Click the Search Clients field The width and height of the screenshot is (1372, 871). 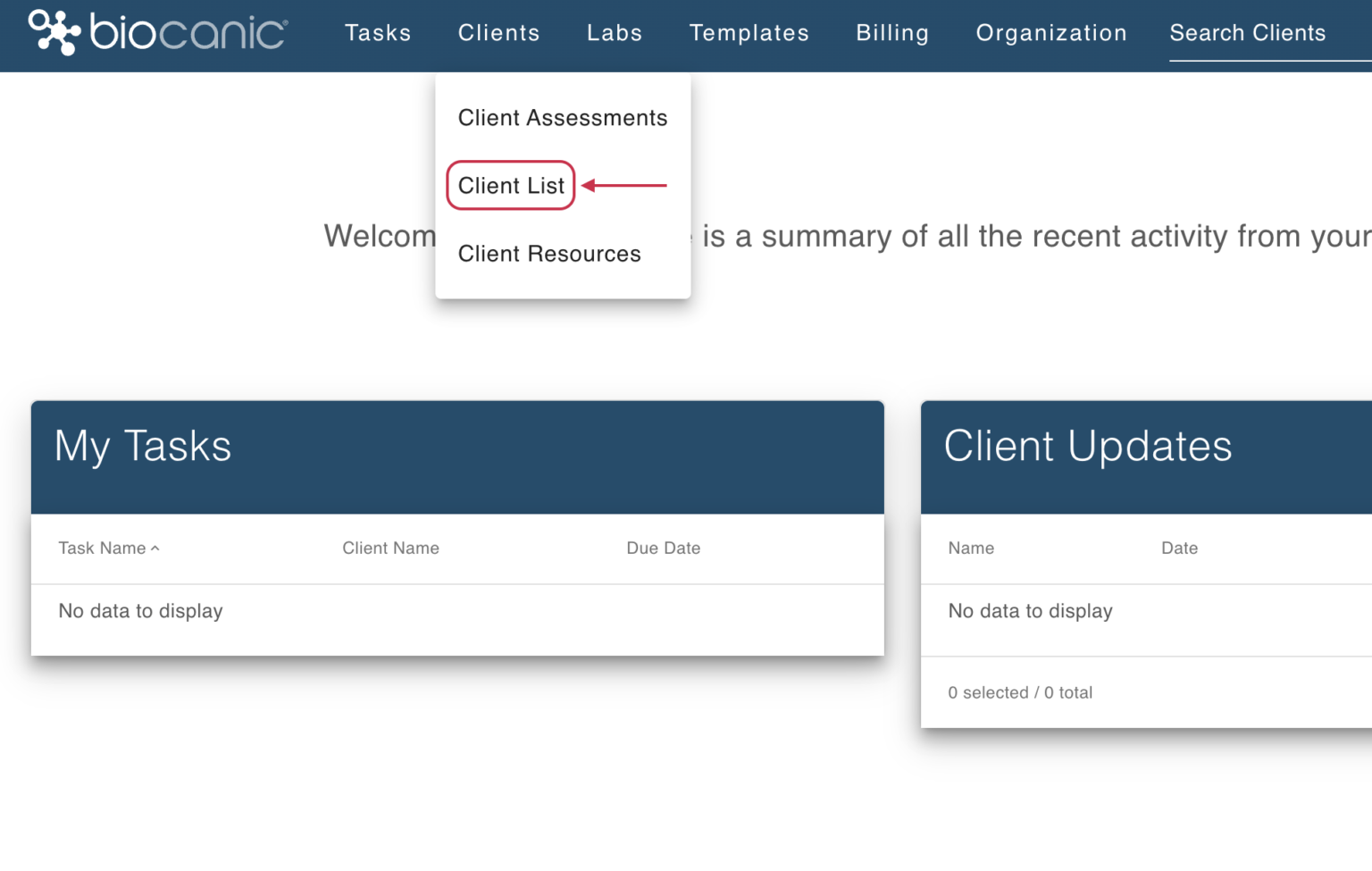tap(1247, 33)
